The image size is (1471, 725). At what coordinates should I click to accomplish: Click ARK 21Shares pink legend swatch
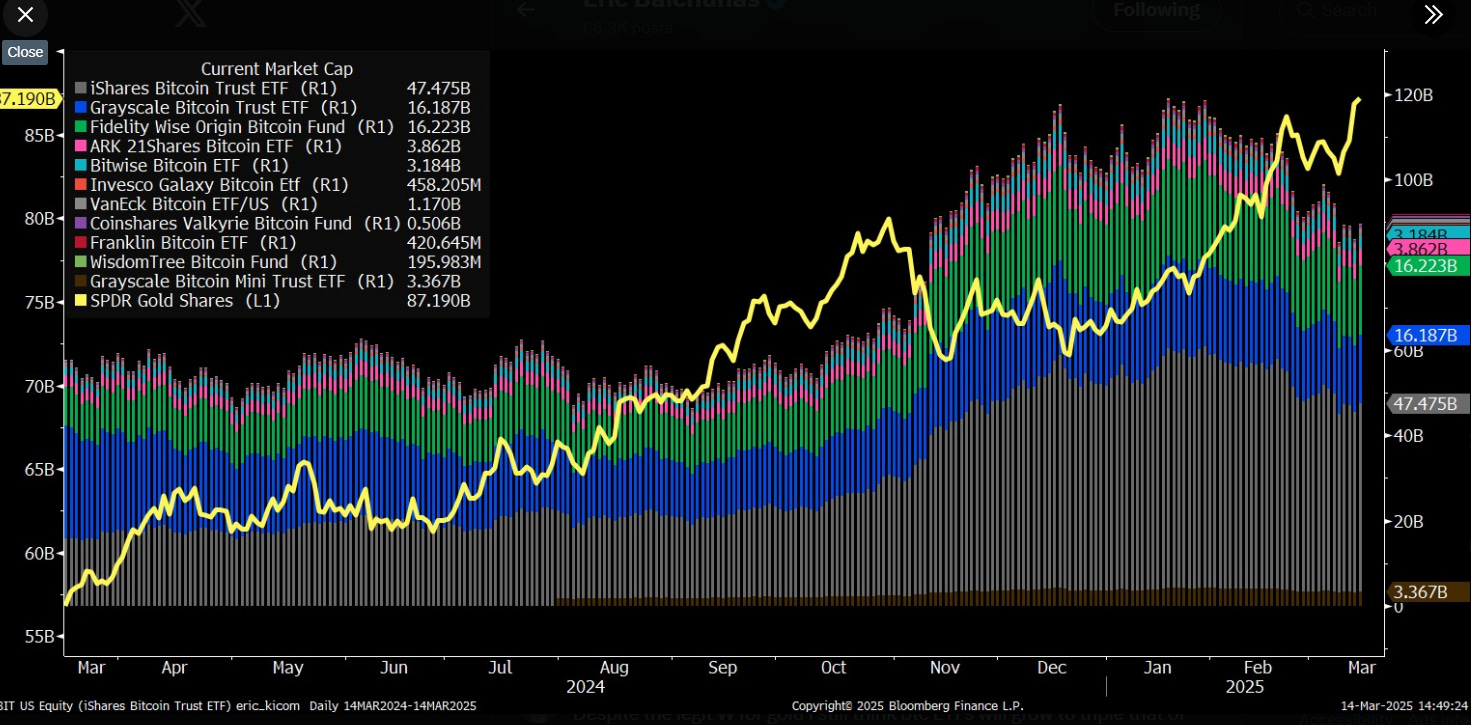[80, 146]
